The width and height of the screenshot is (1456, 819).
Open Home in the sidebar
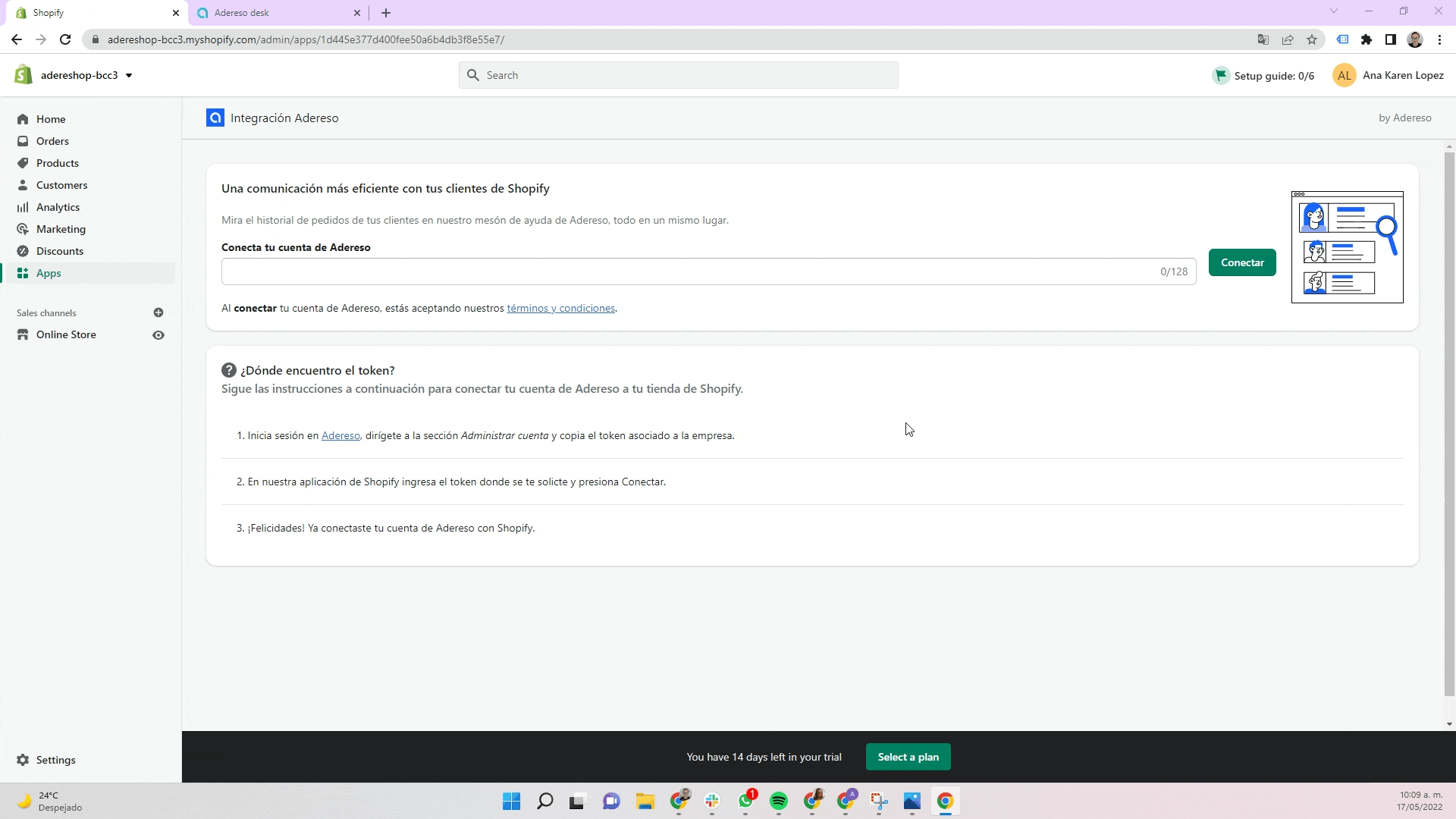pos(51,119)
